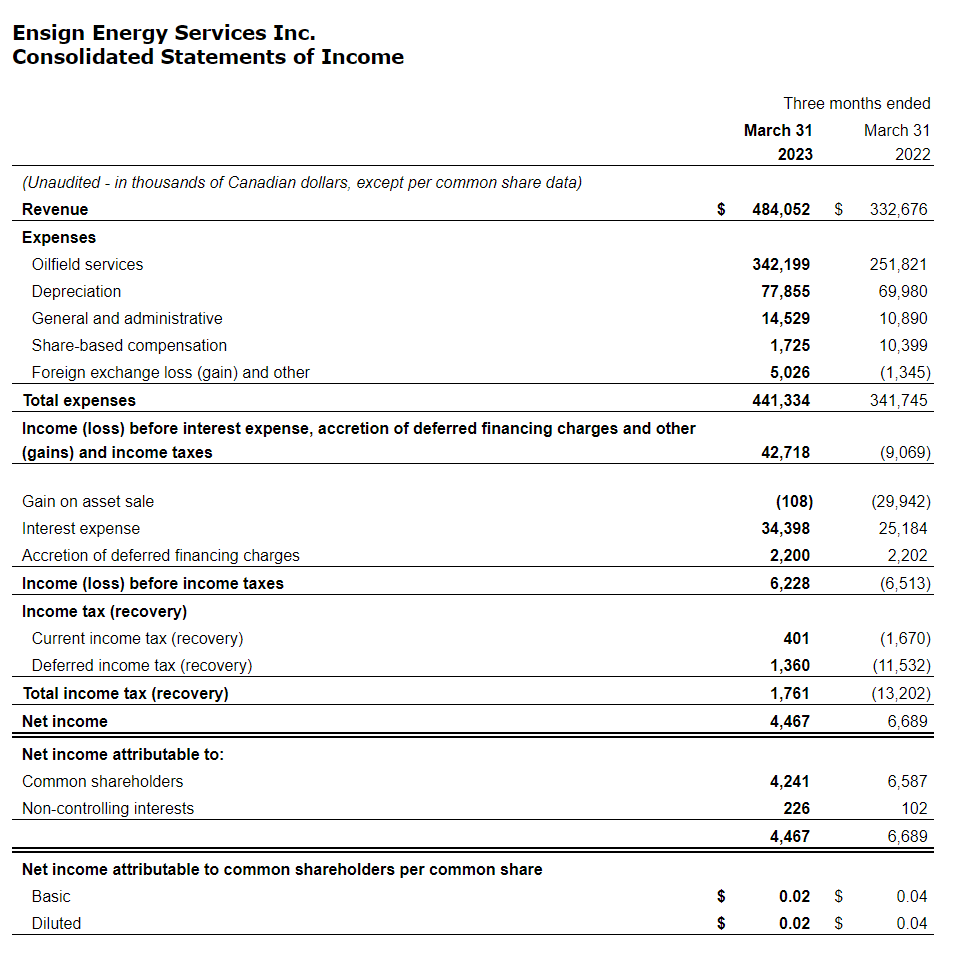Click Share-based compensation 2022 value 10,399
Screen dimensions: 959x953
902,346
